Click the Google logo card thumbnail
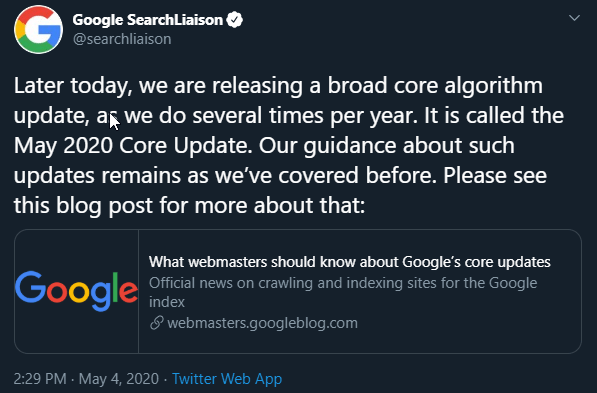 coord(77,291)
